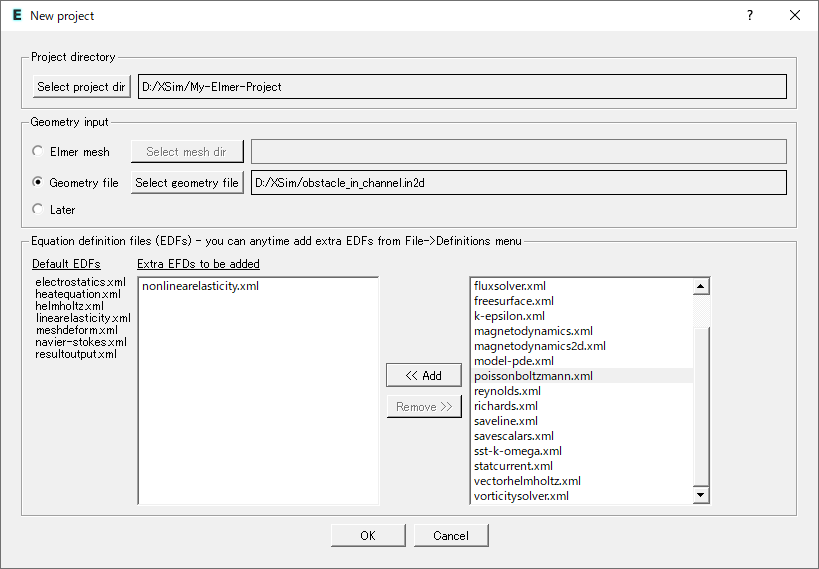Confirm the dialog with OK
This screenshot has height=569, width=819.
pyautogui.click(x=368, y=536)
